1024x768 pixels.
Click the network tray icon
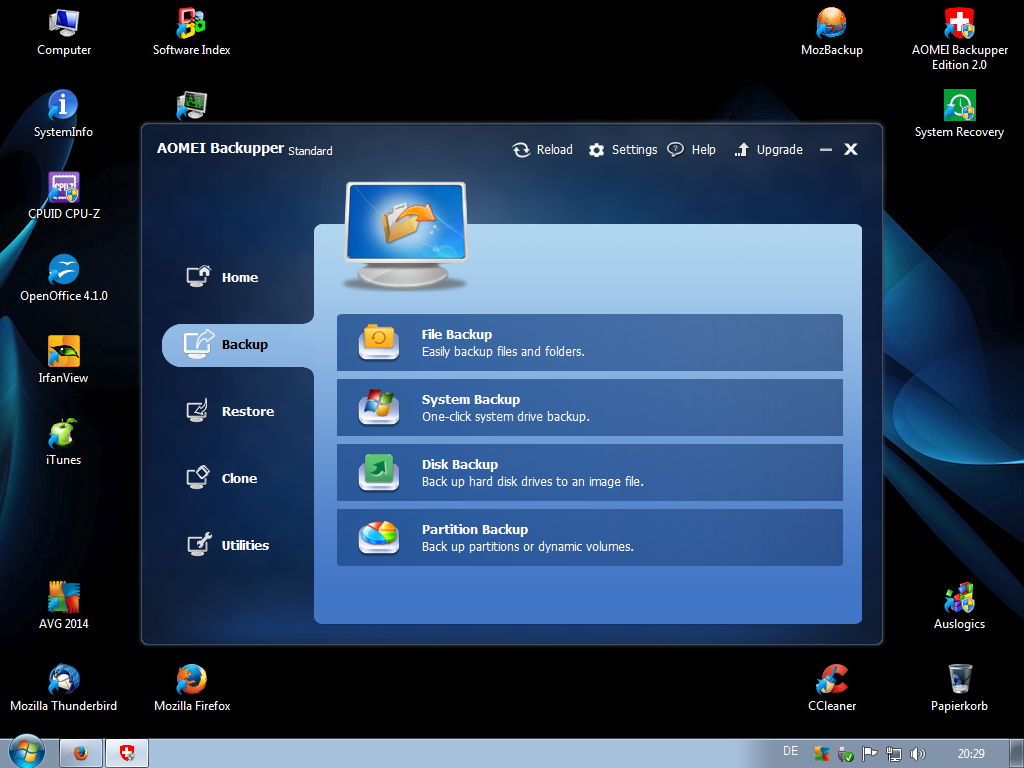coord(893,754)
